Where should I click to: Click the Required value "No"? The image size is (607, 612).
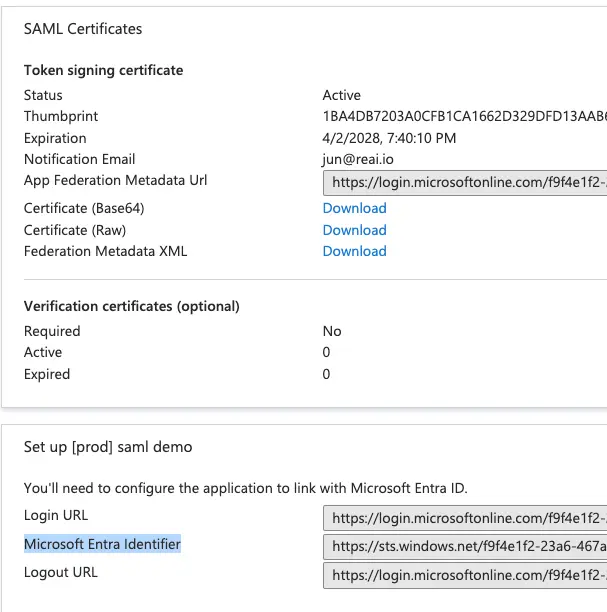[332, 331]
